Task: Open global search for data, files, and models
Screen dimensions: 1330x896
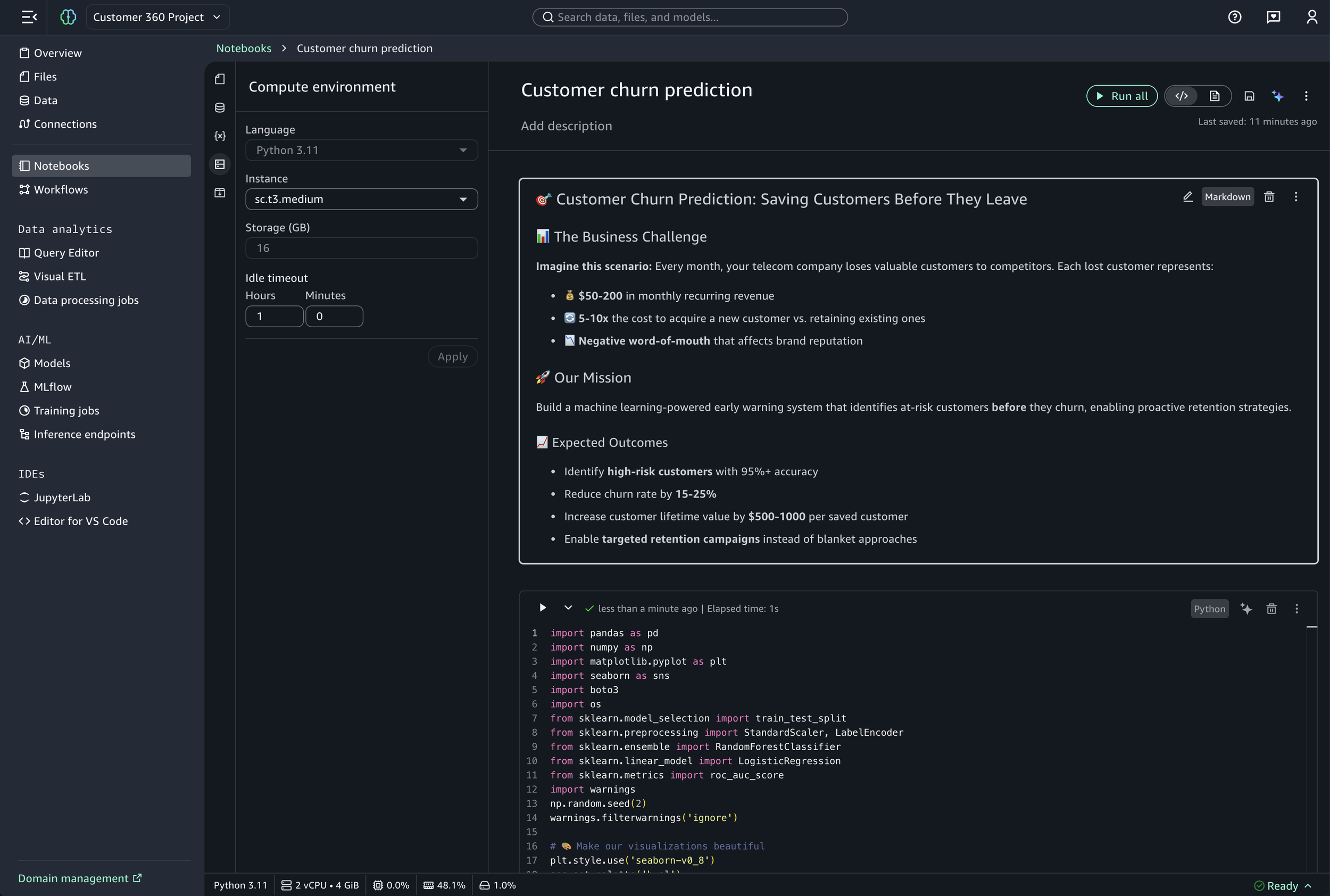Action: pyautogui.click(x=689, y=16)
